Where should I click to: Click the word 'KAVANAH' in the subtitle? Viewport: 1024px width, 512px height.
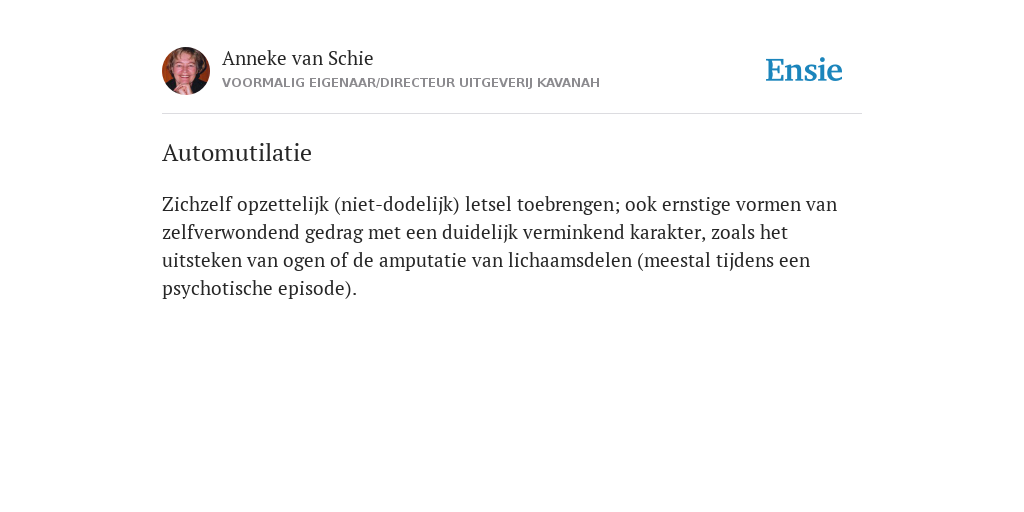pos(568,83)
